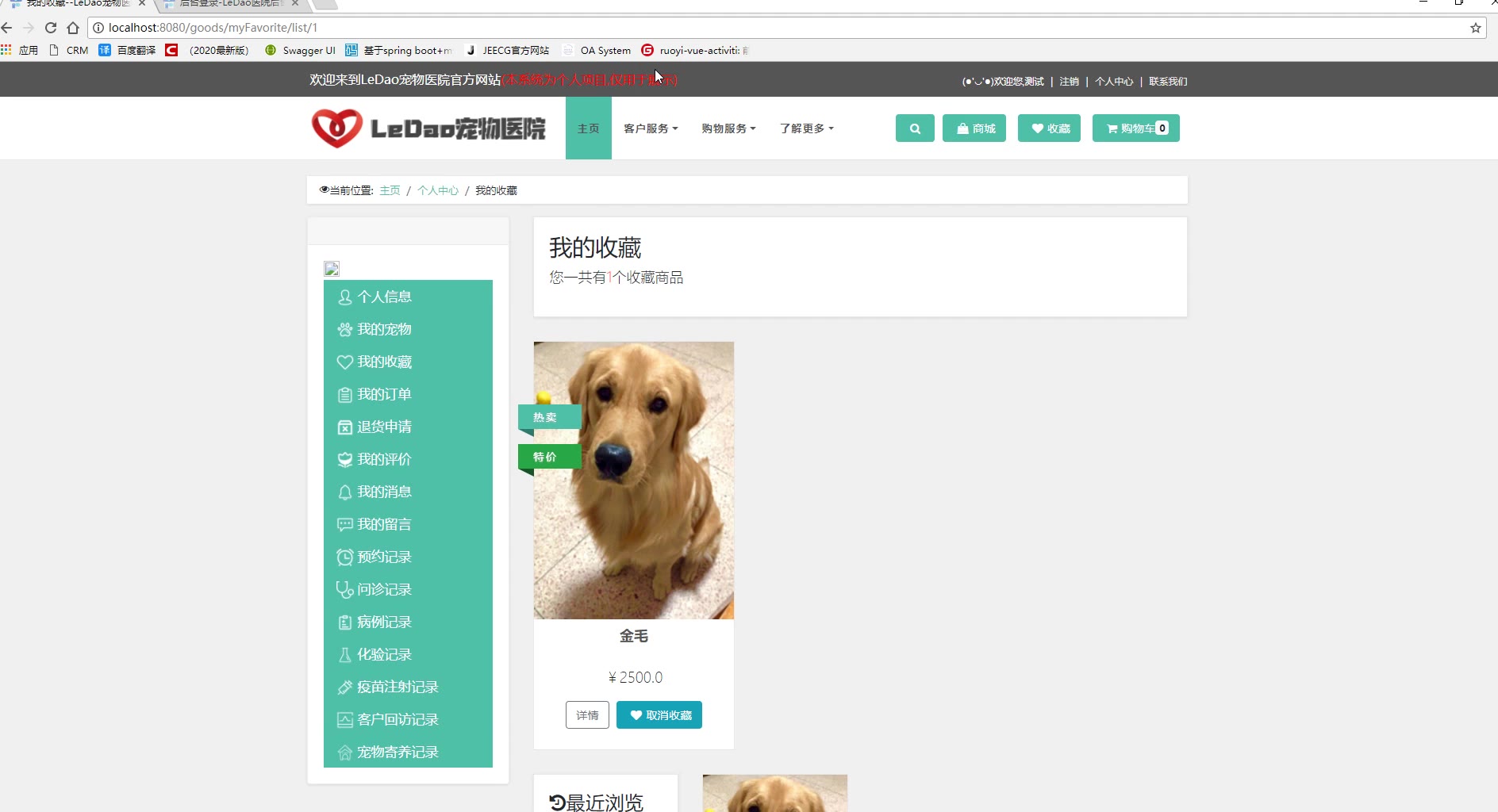Open the OA System bookmark
The width and height of the screenshot is (1498, 812).
click(x=597, y=50)
